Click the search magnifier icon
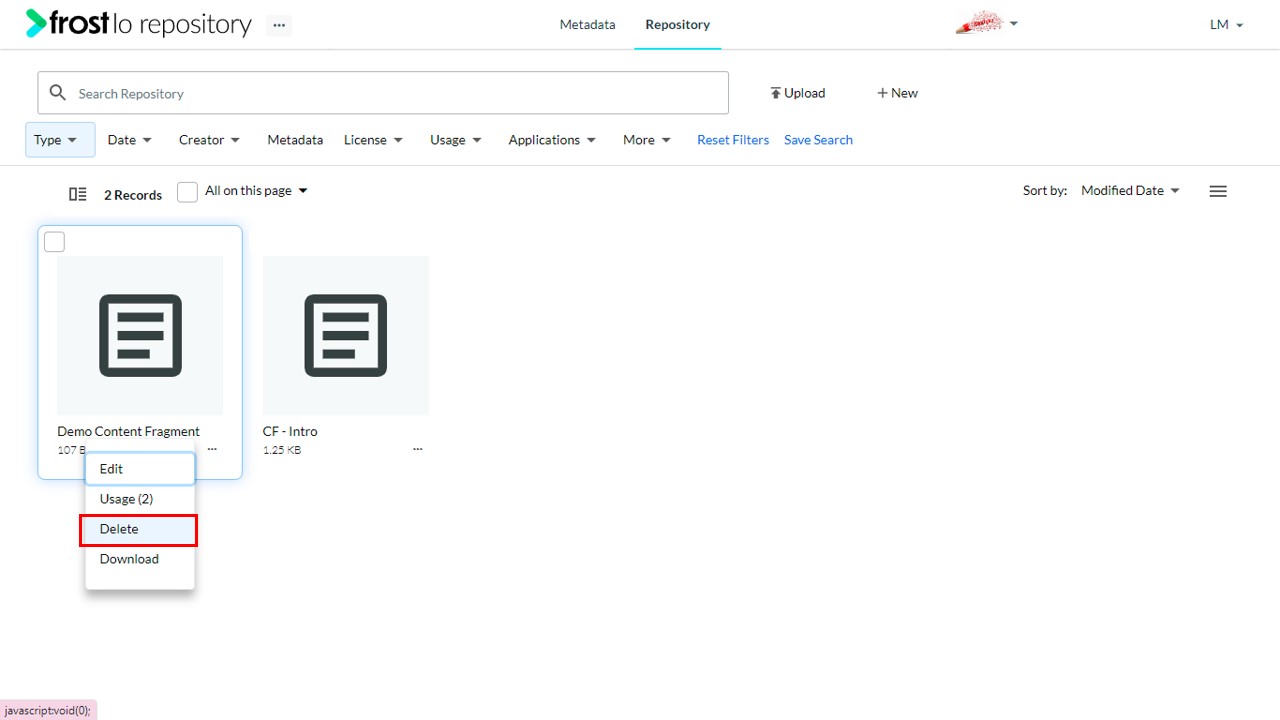The width and height of the screenshot is (1280, 720). [58, 93]
